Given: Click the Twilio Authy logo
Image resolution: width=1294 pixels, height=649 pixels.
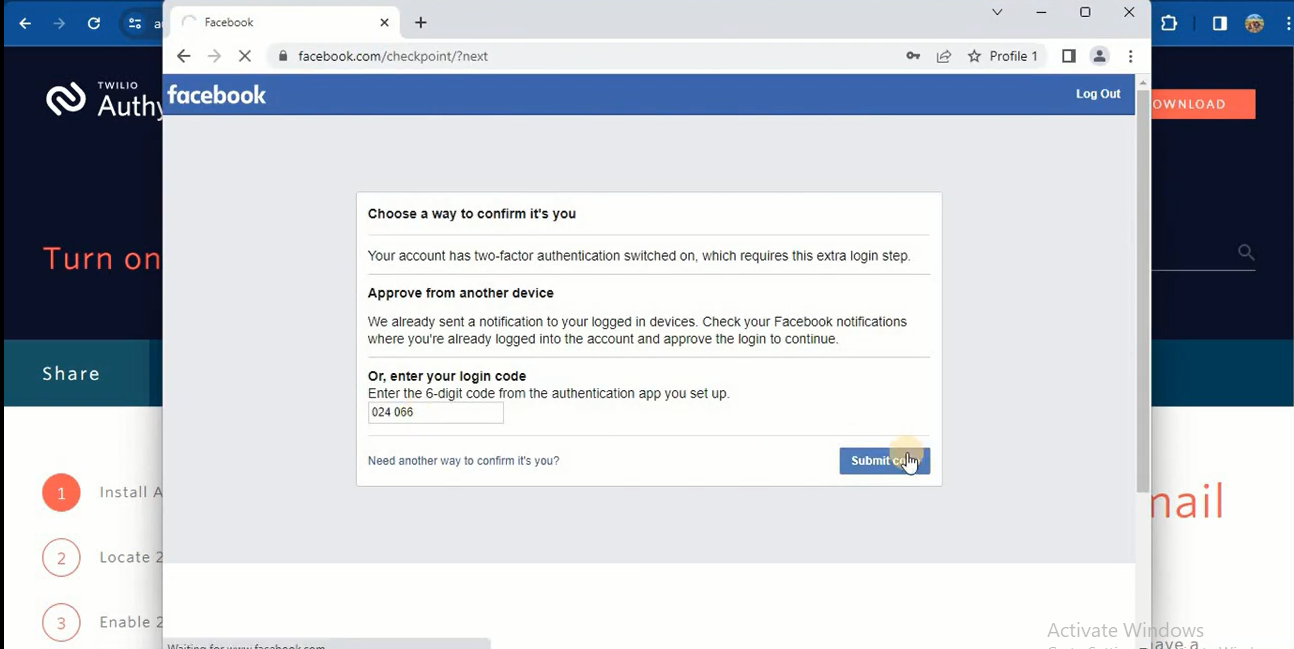Looking at the screenshot, I should 103,99.
